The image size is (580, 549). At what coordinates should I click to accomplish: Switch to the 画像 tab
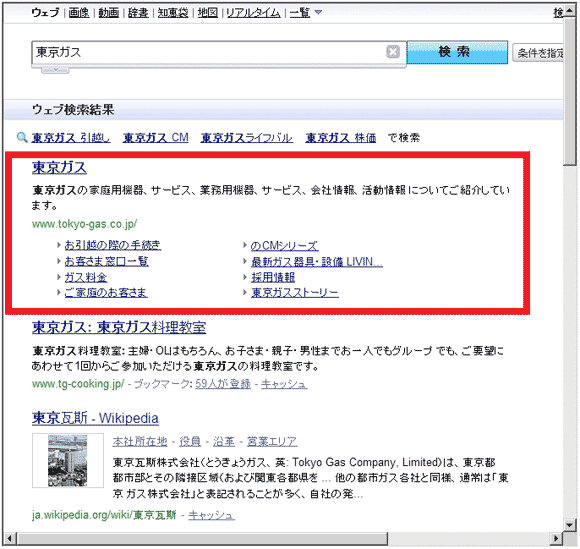click(79, 13)
